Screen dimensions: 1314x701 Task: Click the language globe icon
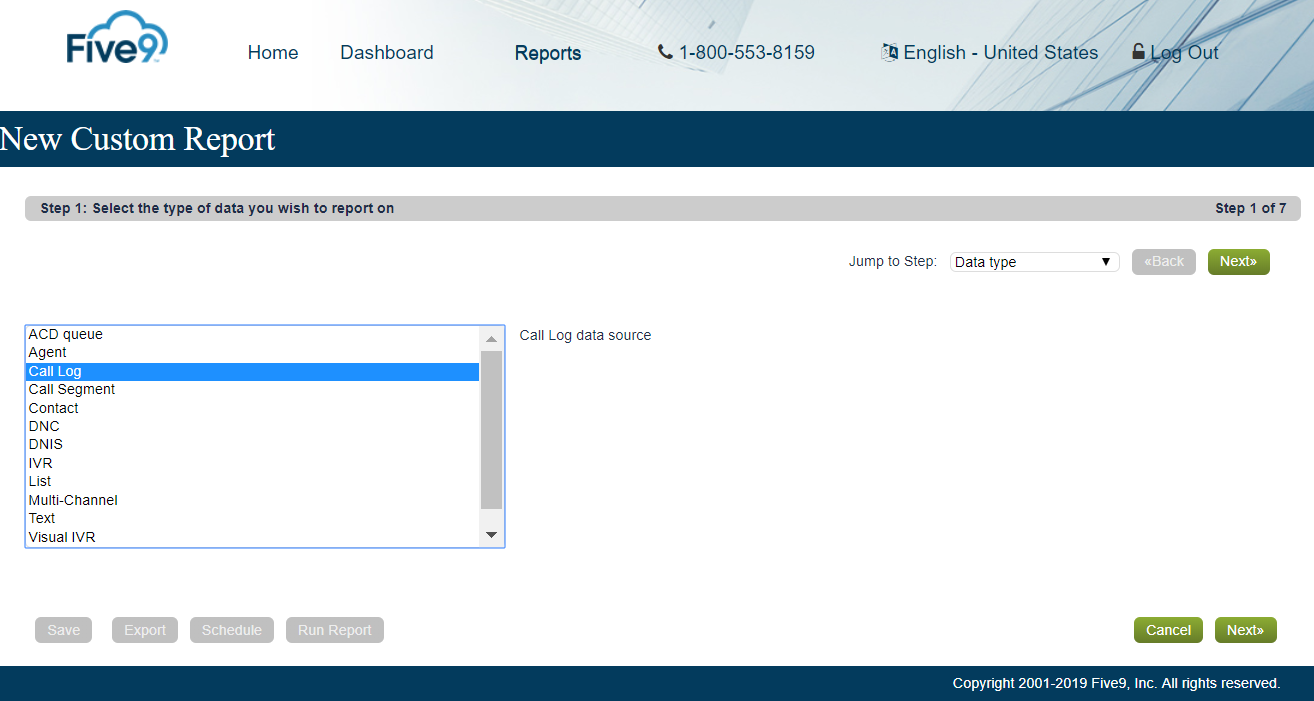(889, 52)
